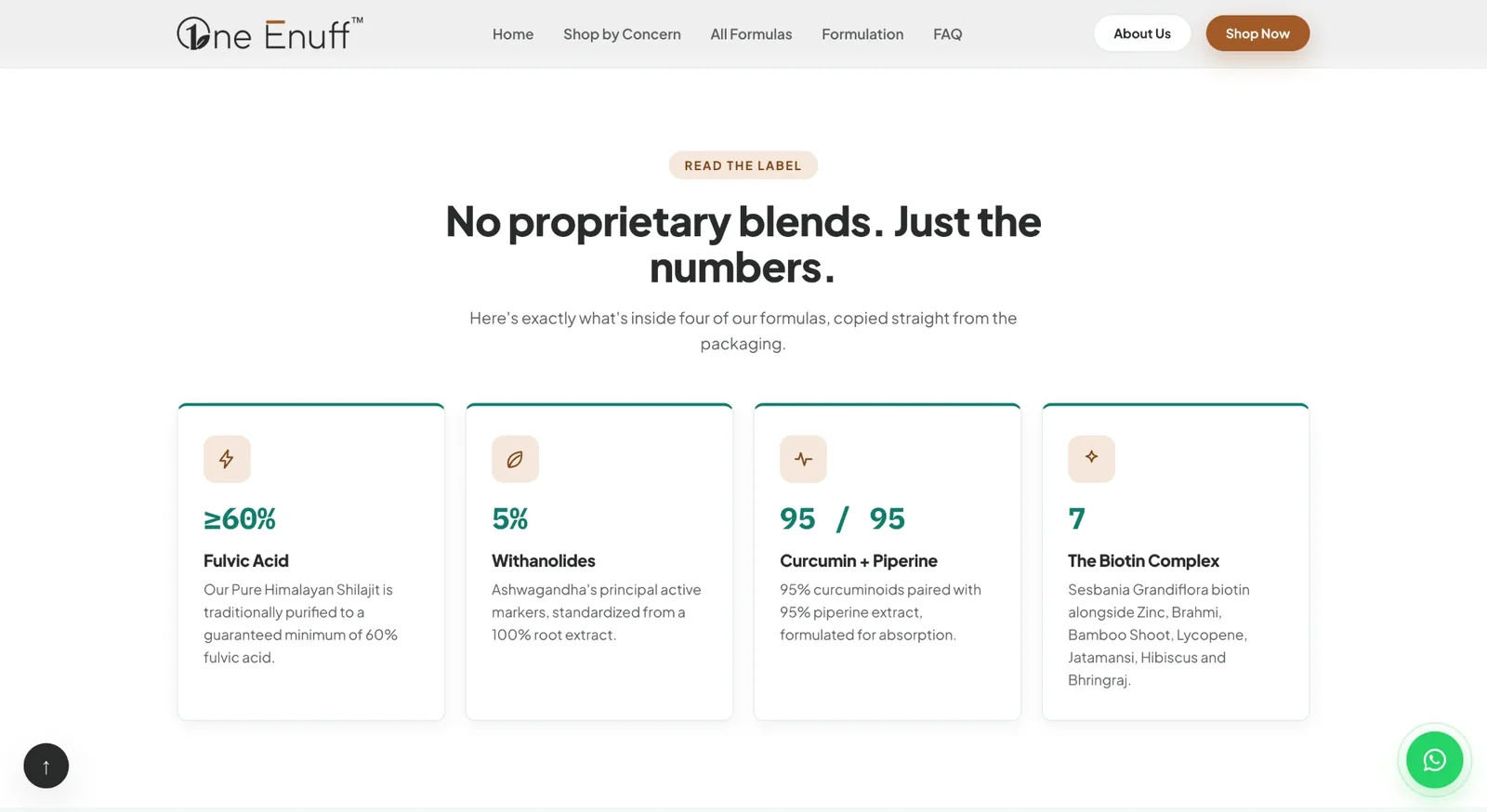Click the Ashwagandha's principal active markers description
Image resolution: width=1487 pixels, height=812 pixels.
597,612
